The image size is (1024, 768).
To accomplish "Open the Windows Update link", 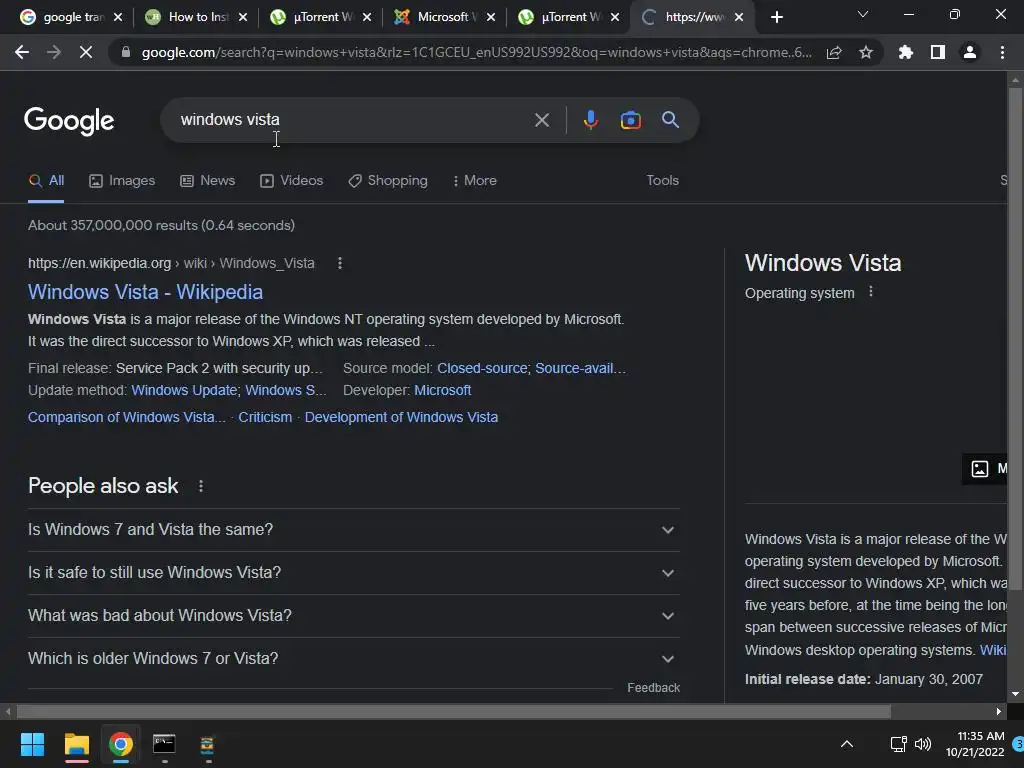I will pyautogui.click(x=184, y=391).
